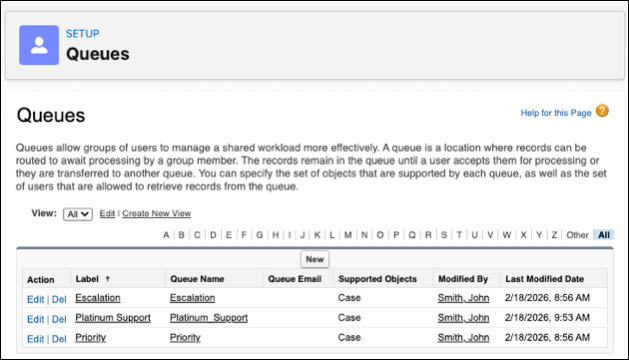This screenshot has height=360, width=629.
Task: Filter queues by letter X
Action: [x=523, y=235]
